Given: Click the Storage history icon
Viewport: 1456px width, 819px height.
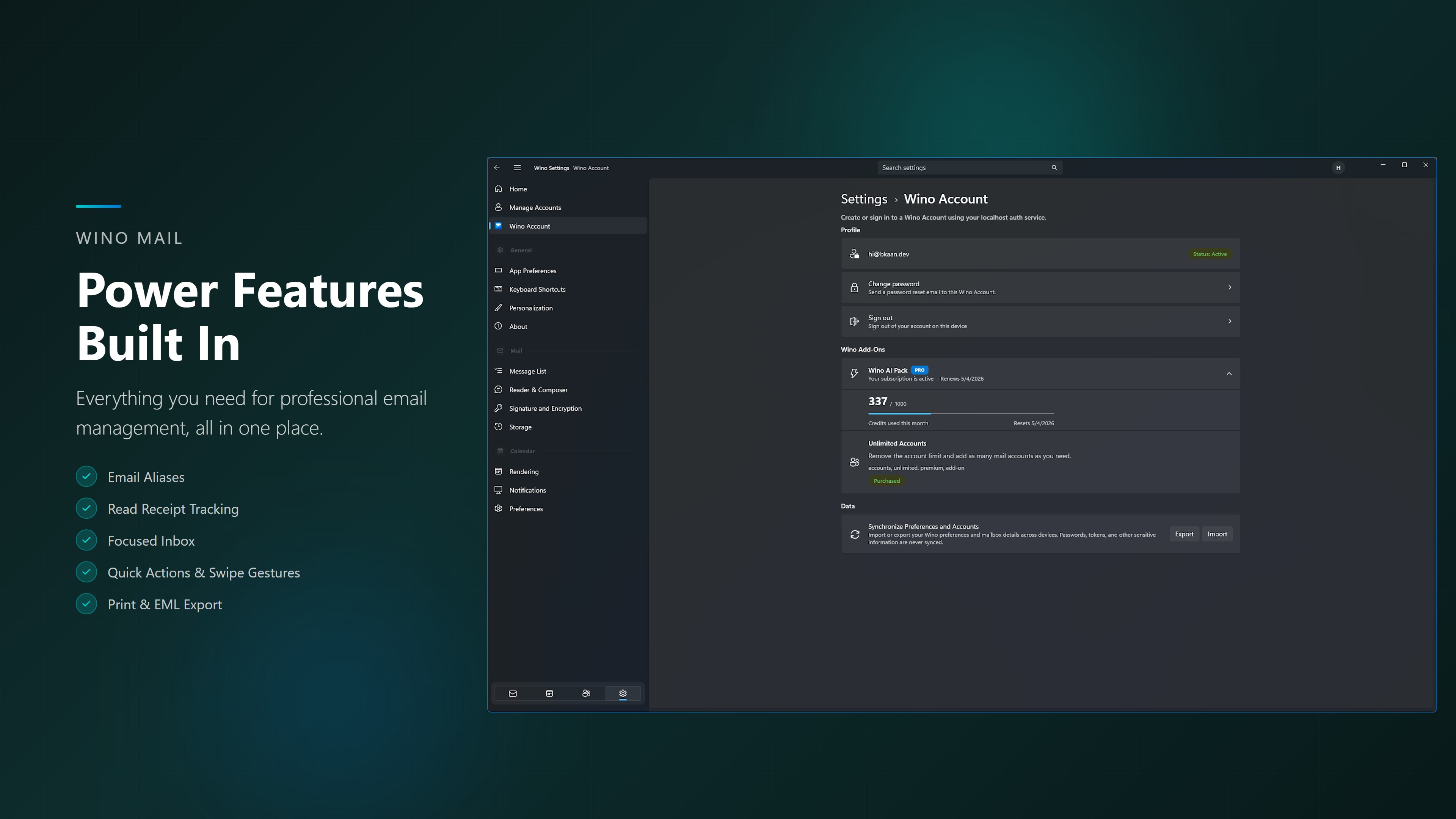Looking at the screenshot, I should [x=499, y=427].
